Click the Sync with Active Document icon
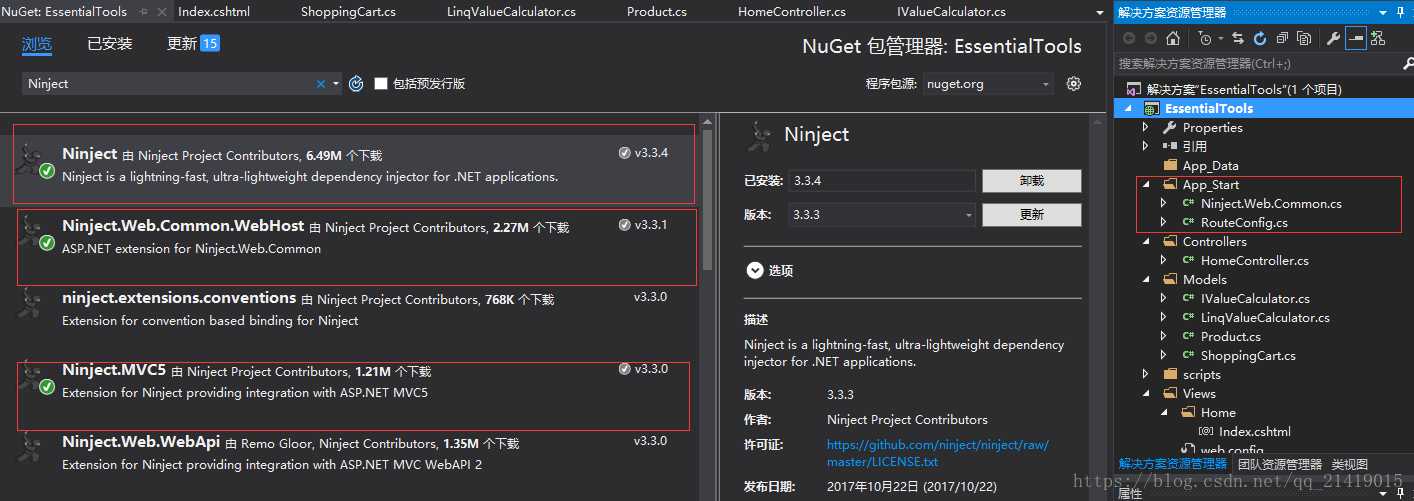Image resolution: width=1414 pixels, height=501 pixels. (x=1238, y=38)
